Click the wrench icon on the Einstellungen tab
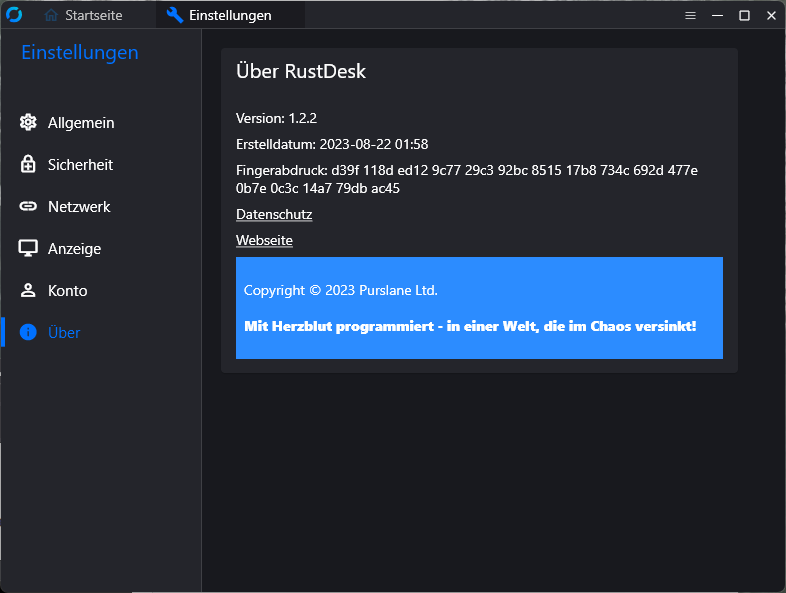 [x=174, y=15]
